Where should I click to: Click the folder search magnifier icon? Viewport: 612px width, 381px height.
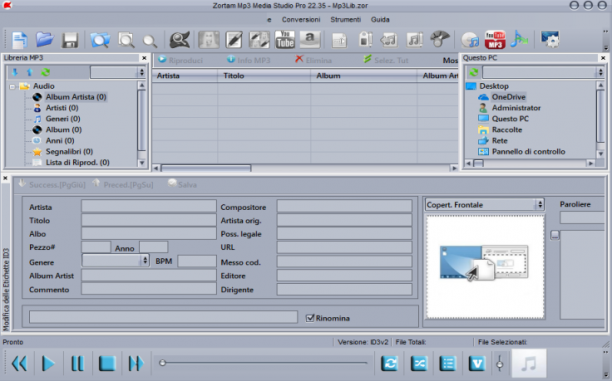click(x=100, y=40)
